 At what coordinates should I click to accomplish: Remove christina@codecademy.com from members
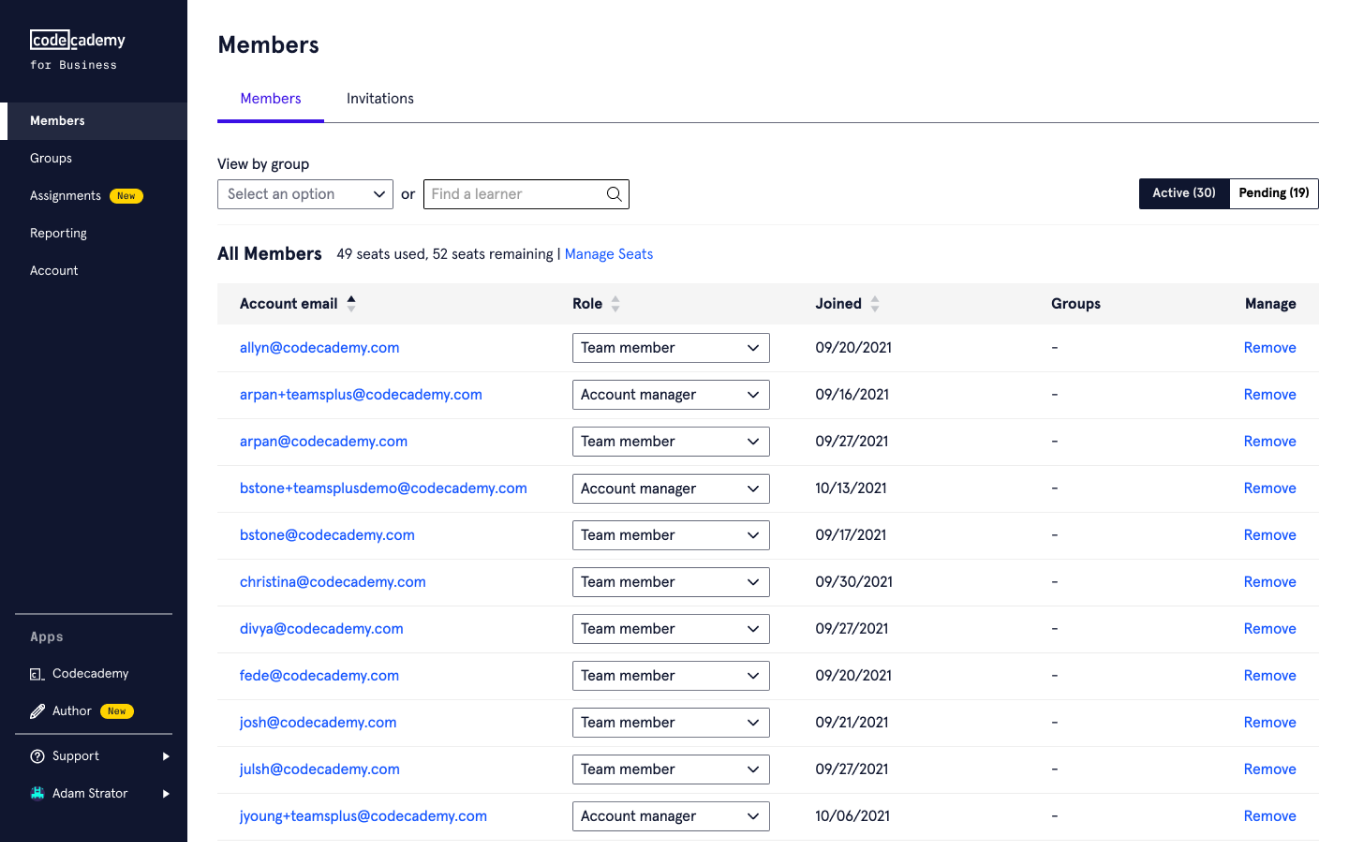(1269, 582)
